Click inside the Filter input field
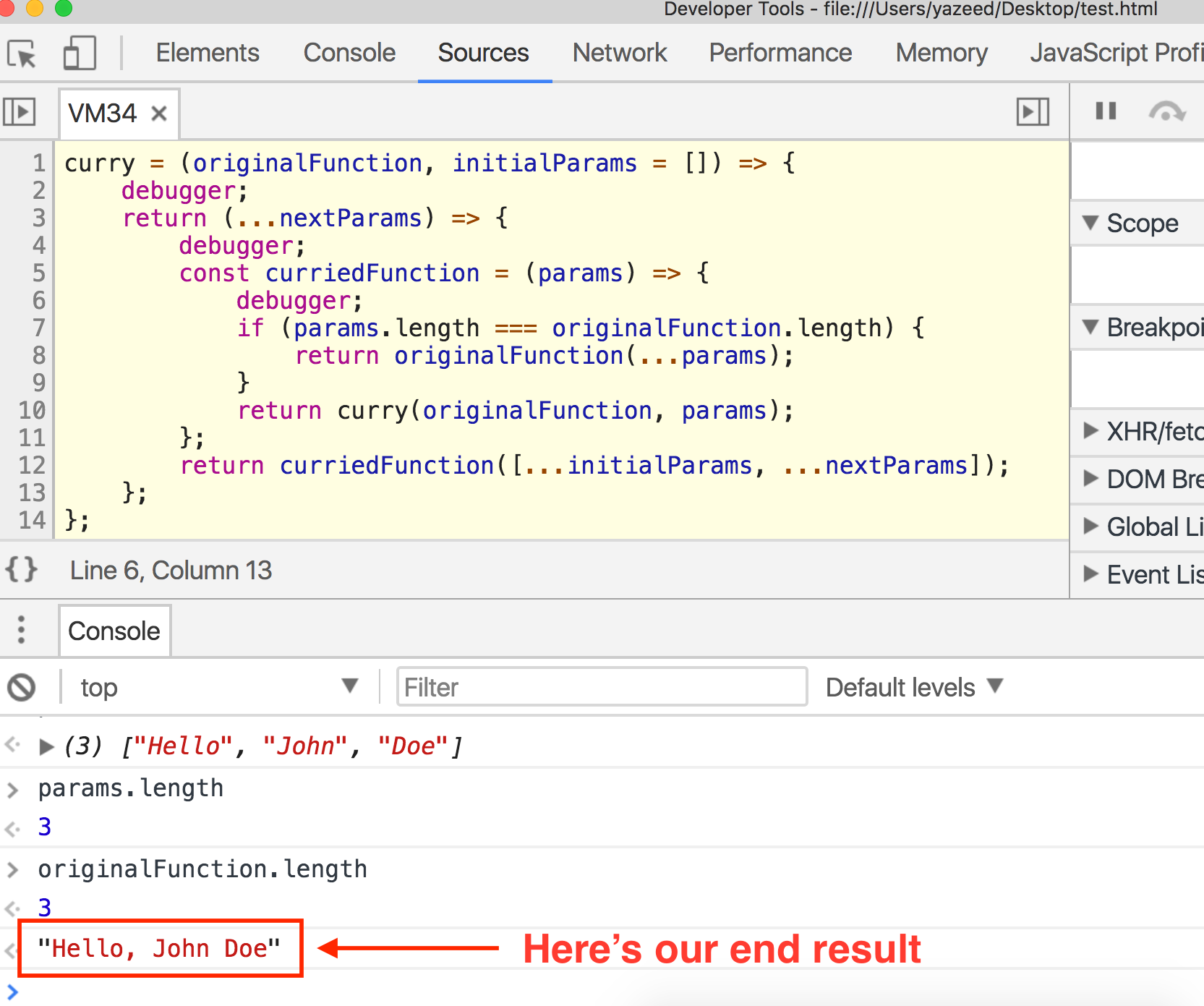1204x1006 pixels. coord(602,686)
